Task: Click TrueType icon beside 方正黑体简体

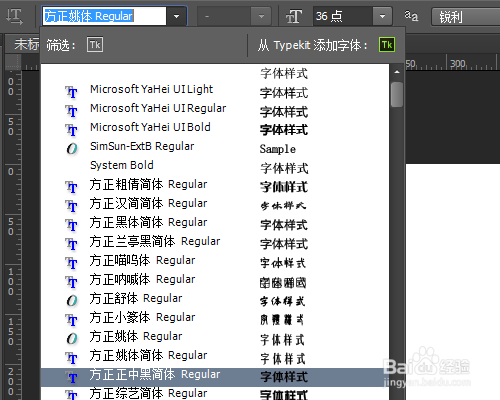Action: coord(72,225)
